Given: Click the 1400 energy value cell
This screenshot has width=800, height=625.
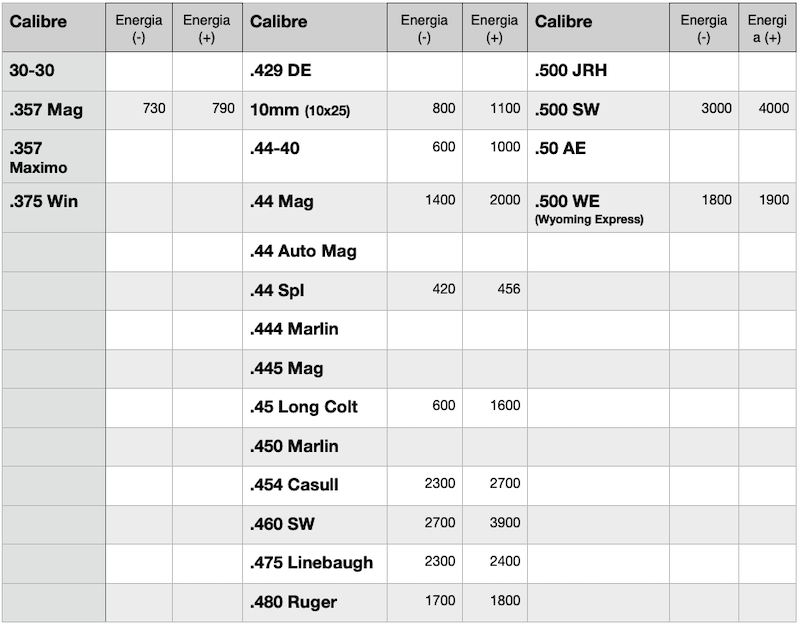Looking at the screenshot, I should point(439,200).
